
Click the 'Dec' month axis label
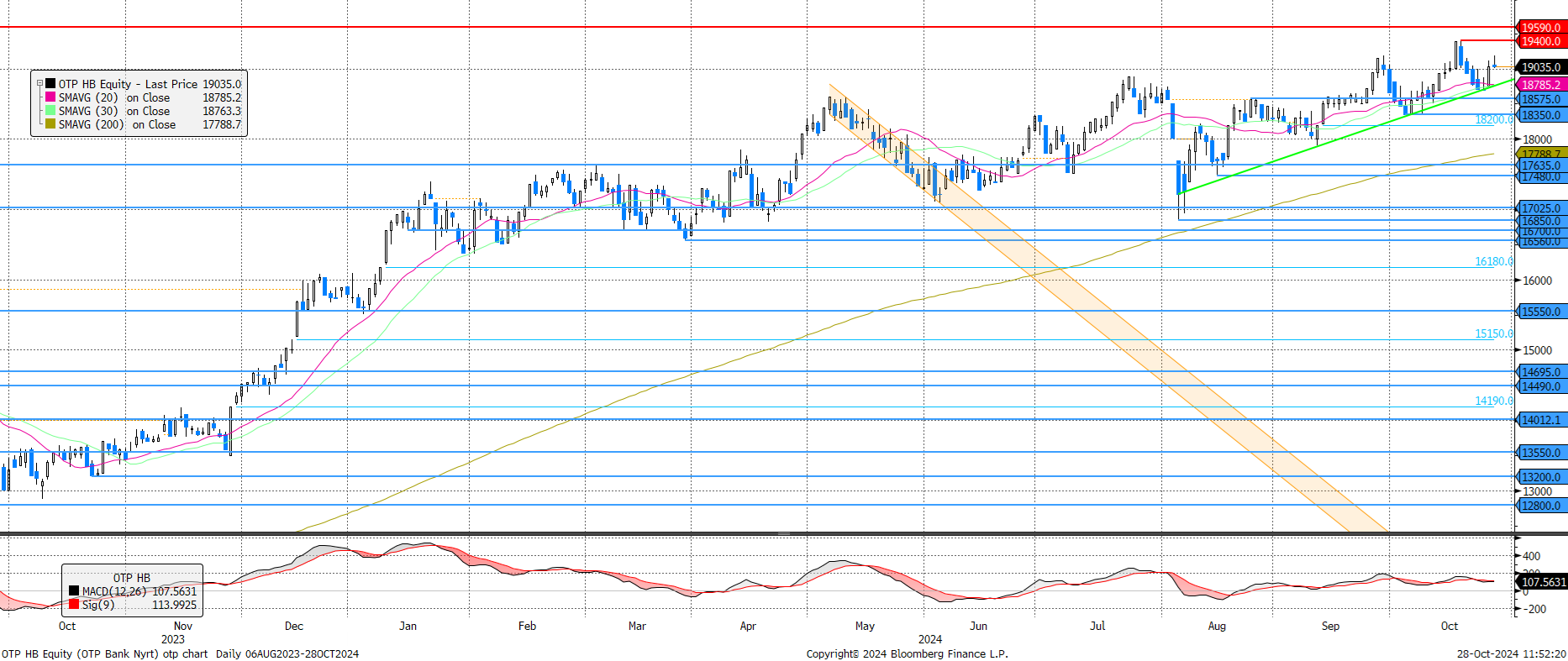click(294, 626)
